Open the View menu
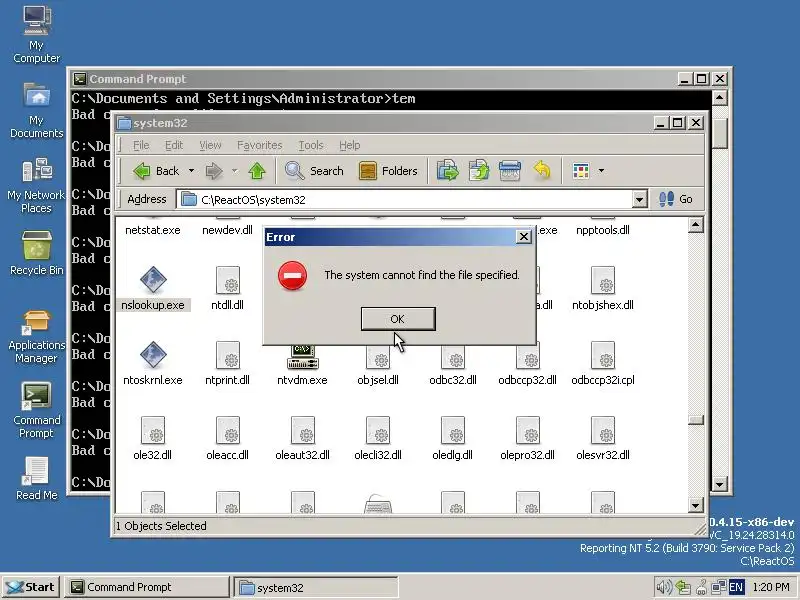Screen dimensions: 800x600 click(210, 145)
